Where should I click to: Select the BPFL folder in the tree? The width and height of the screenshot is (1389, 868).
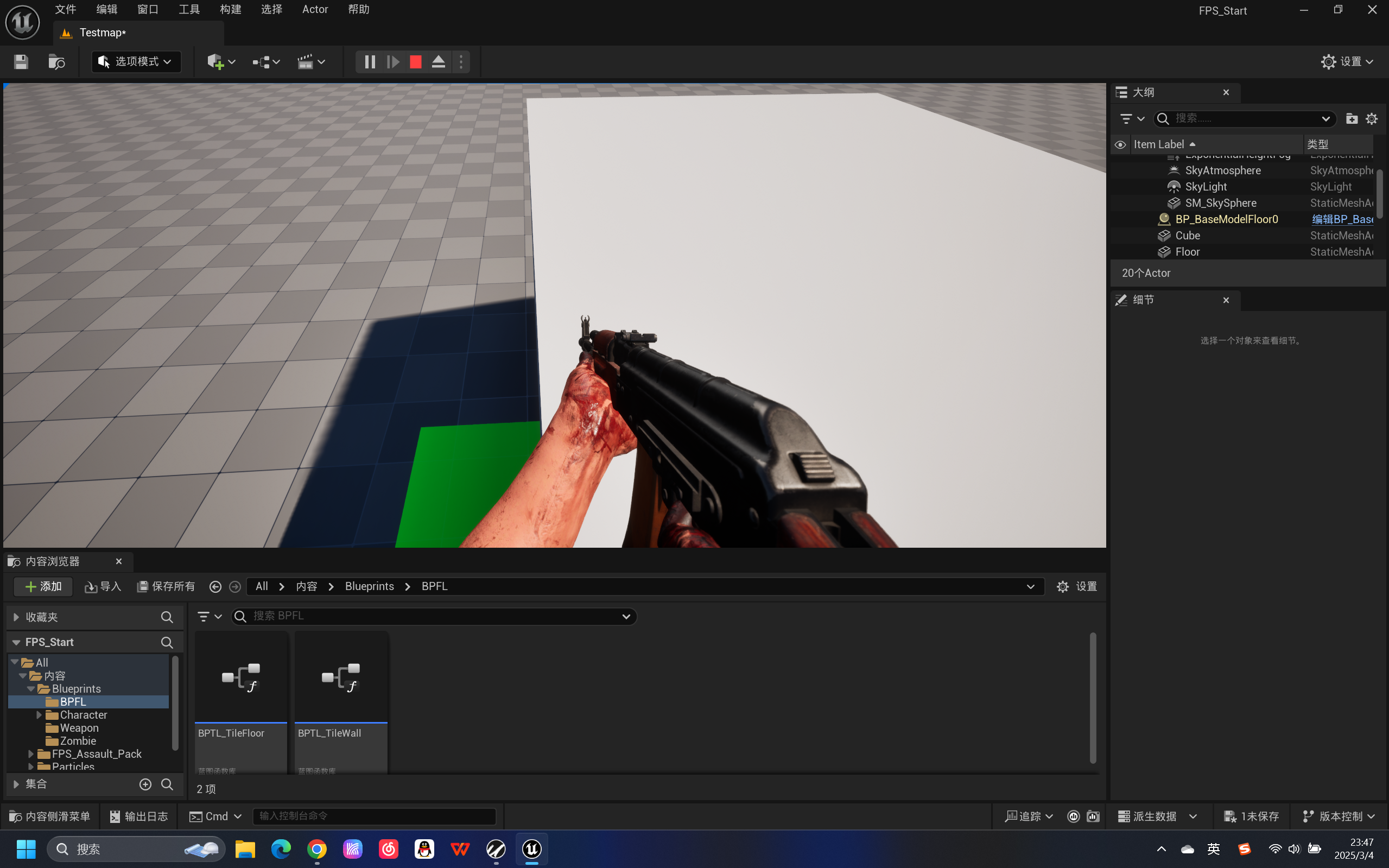88,701
